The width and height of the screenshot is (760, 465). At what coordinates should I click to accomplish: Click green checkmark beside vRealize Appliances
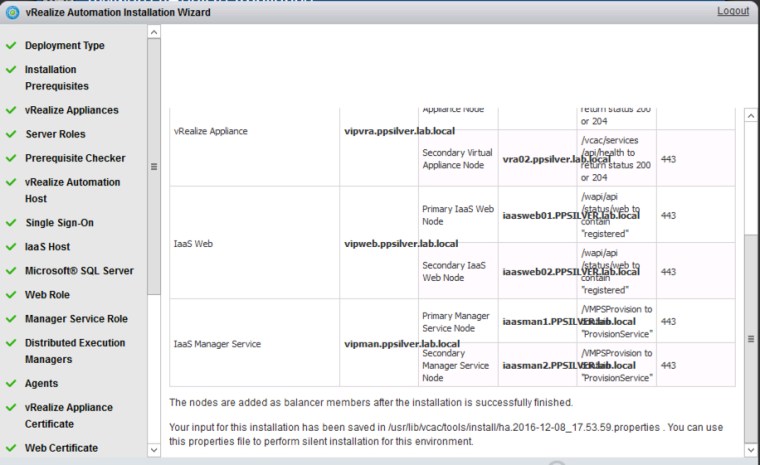coord(11,110)
